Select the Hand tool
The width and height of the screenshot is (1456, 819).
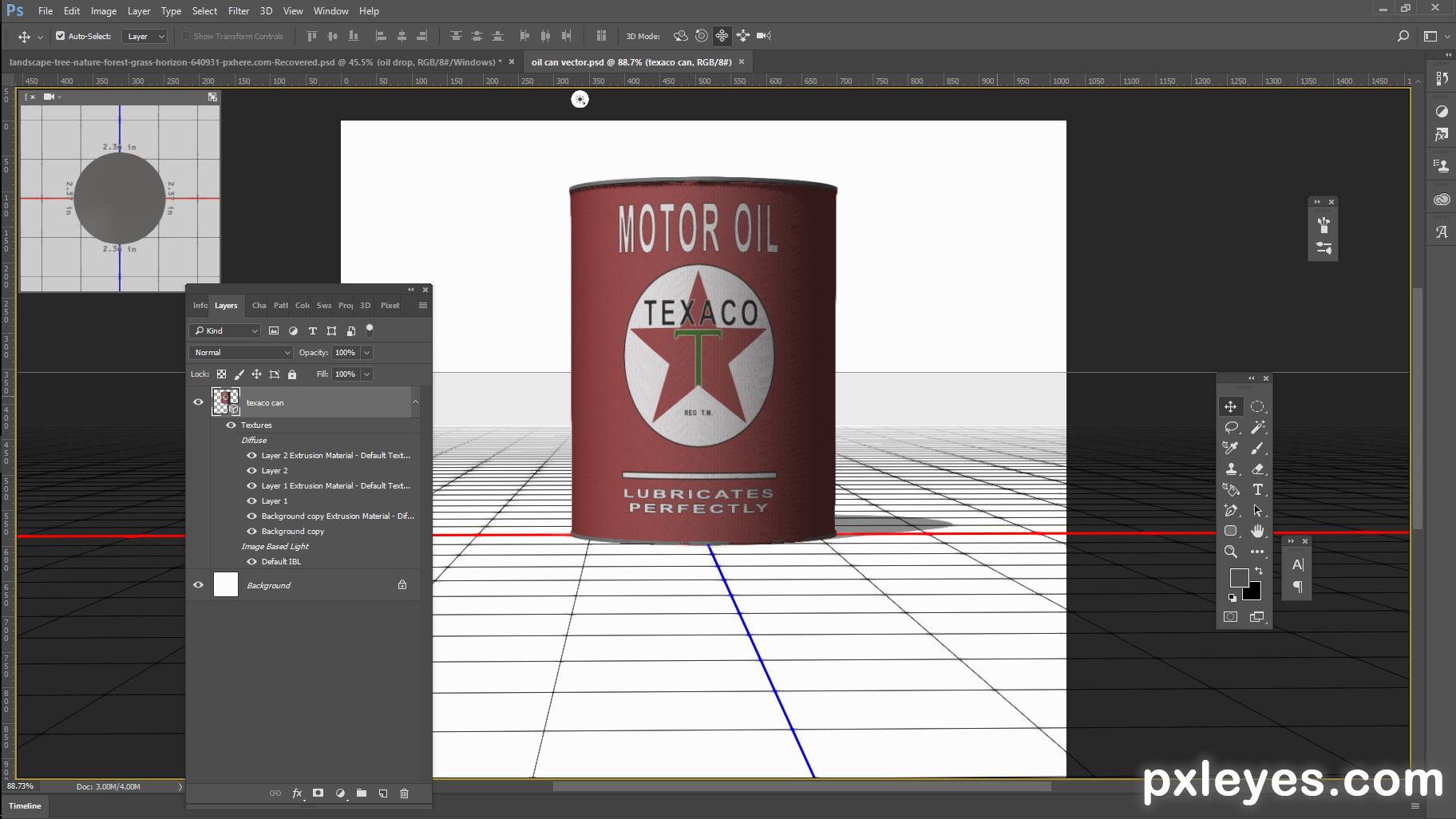tap(1257, 531)
